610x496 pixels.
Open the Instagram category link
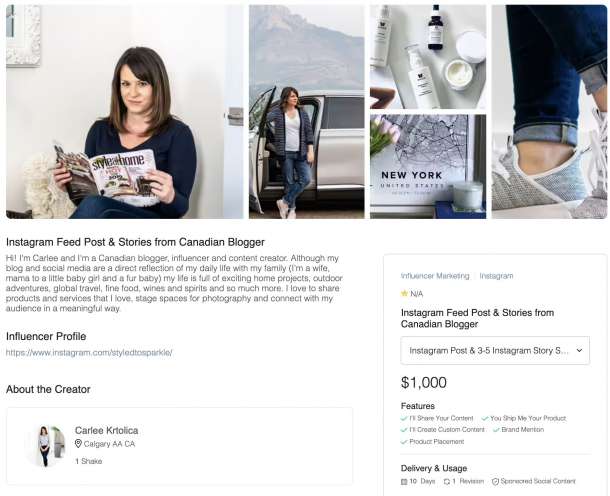tap(496, 276)
